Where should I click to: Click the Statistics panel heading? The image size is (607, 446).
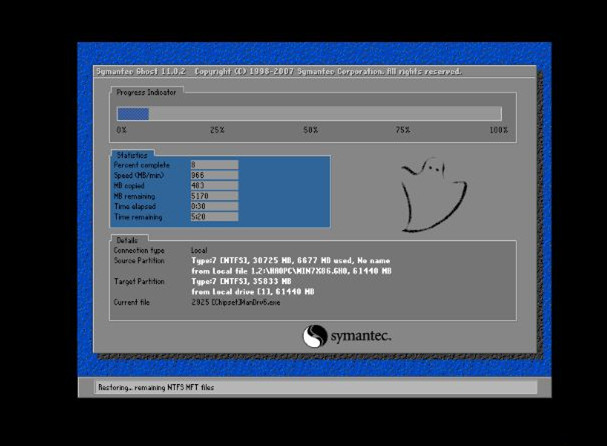(131, 155)
